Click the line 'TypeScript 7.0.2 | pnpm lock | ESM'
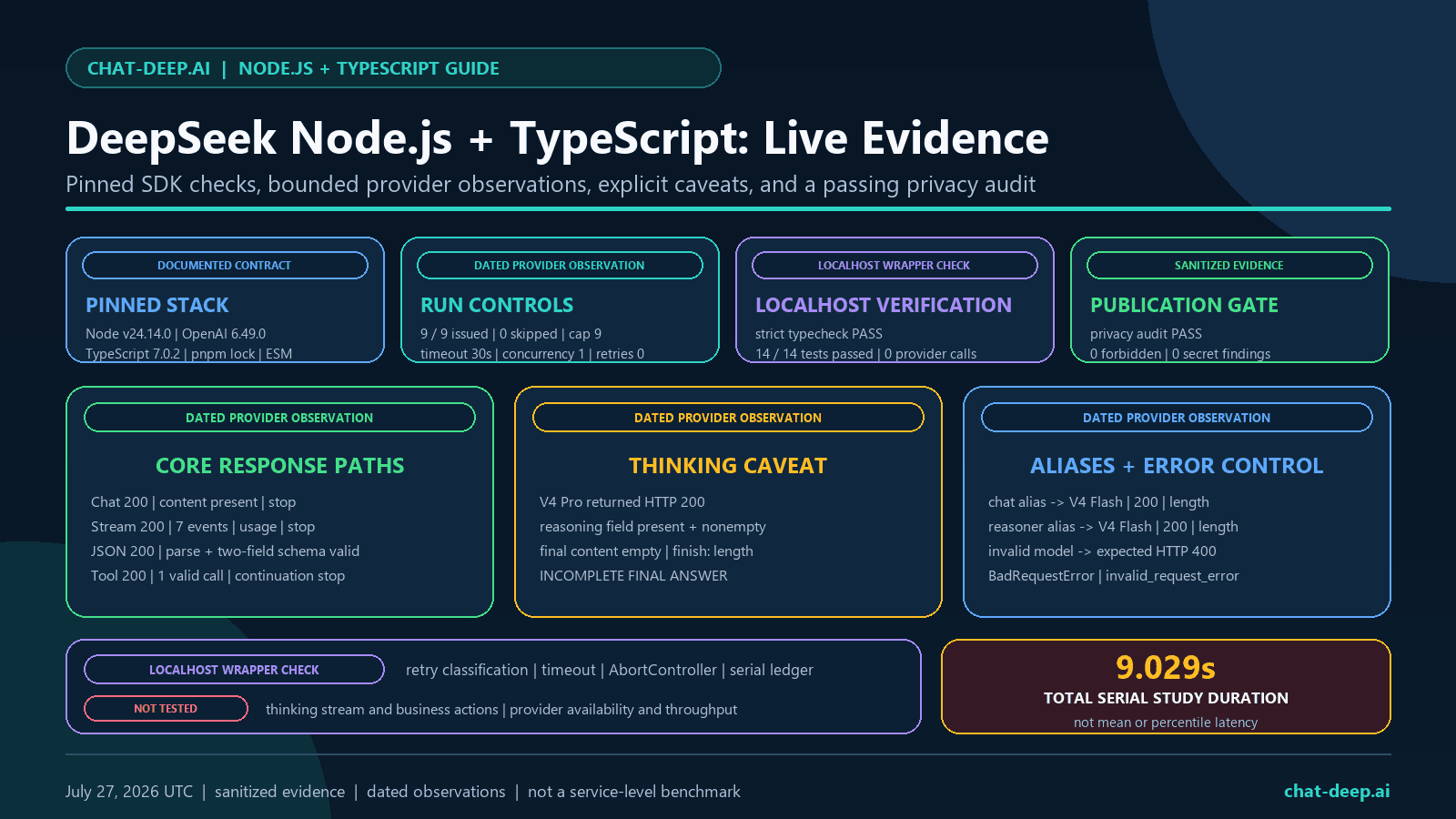The width and height of the screenshot is (1456, 819). coord(188,354)
